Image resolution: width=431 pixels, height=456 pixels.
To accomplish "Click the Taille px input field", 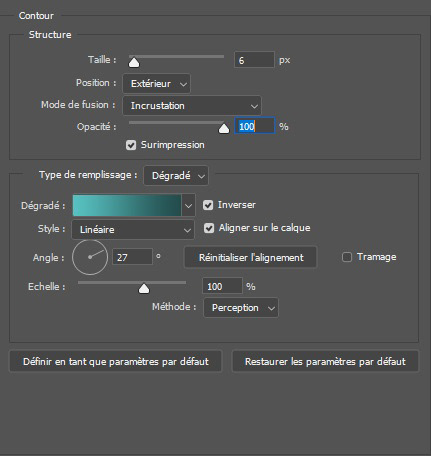I will [254, 60].
